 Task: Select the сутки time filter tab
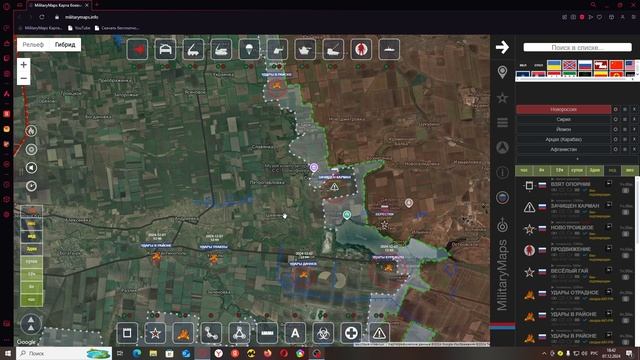point(577,170)
